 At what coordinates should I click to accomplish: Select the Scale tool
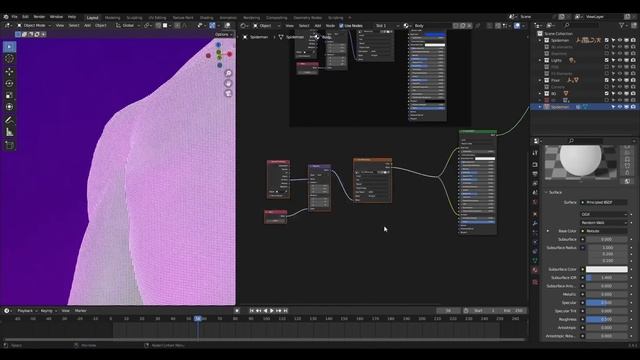(9, 95)
